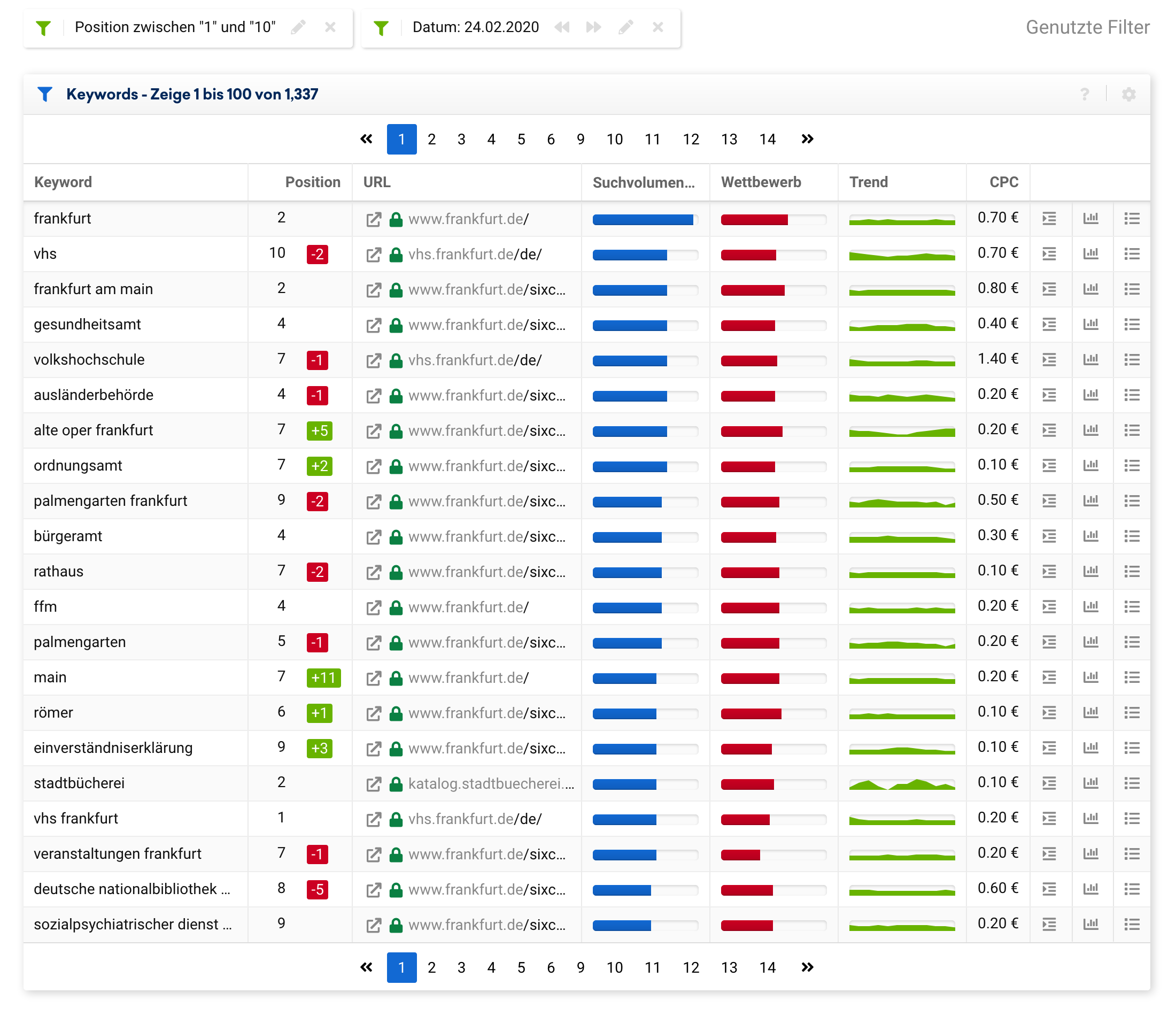Click keyword "veranstaltungen frankfurt"

coord(118,853)
